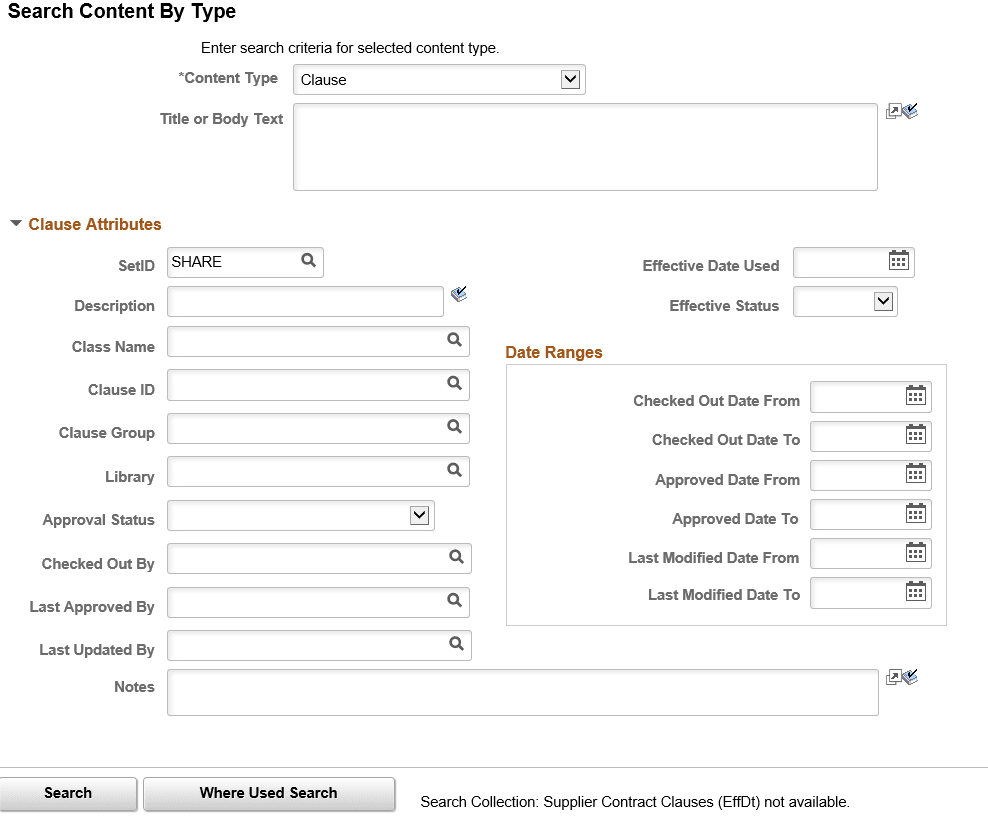The width and height of the screenshot is (988, 820).
Task: Open the Checked Out Date From calendar
Action: click(x=916, y=396)
